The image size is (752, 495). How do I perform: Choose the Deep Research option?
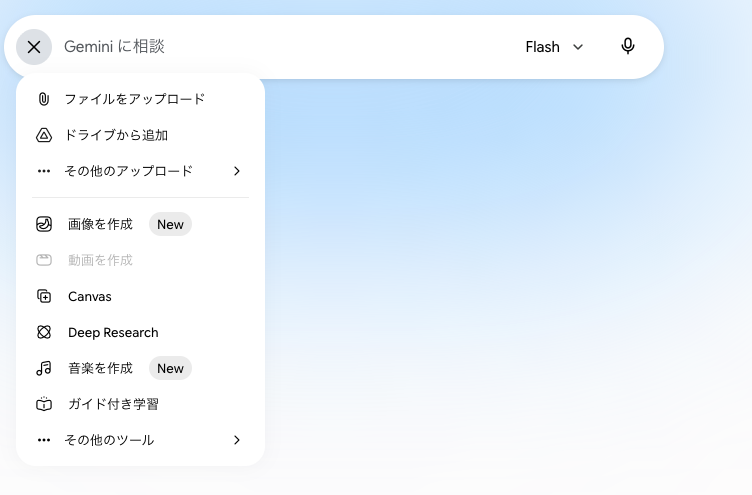(x=141, y=332)
